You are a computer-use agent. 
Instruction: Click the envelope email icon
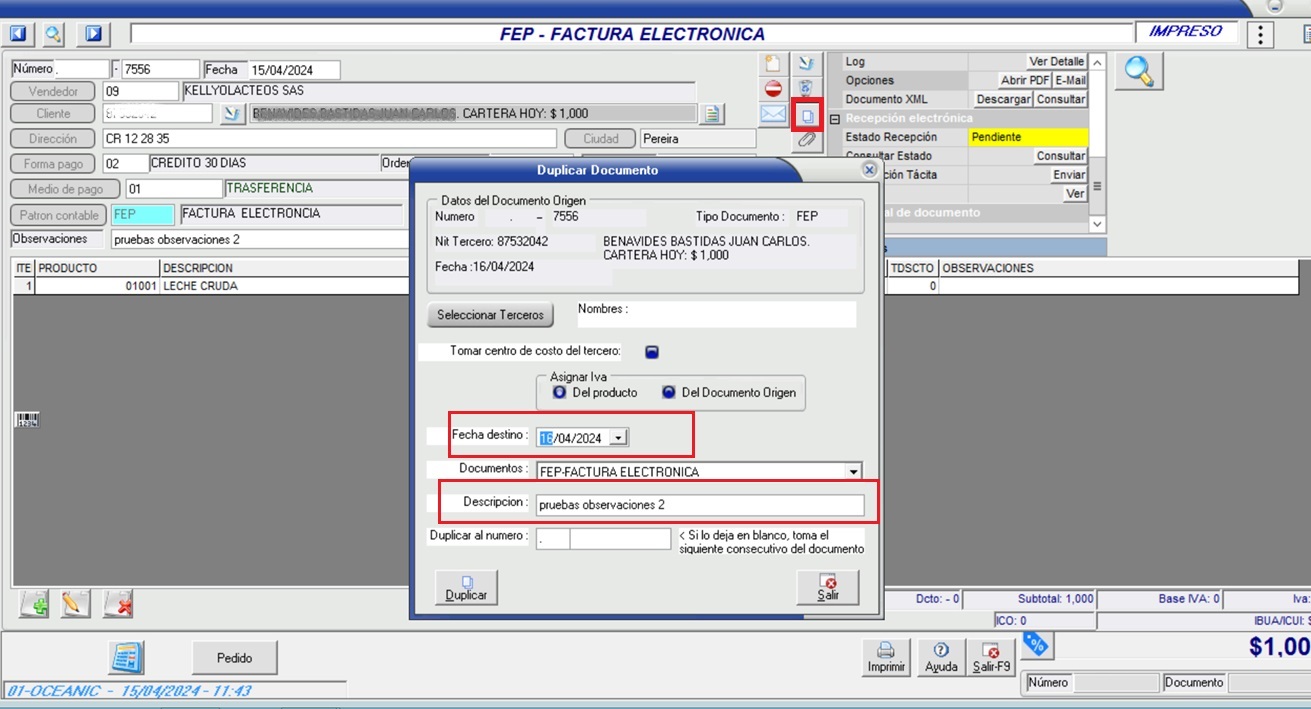point(773,115)
